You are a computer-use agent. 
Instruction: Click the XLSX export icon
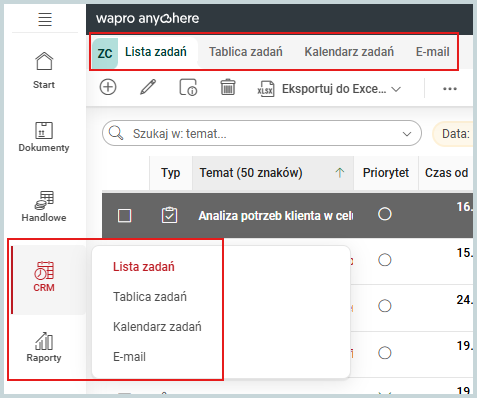tap(266, 89)
